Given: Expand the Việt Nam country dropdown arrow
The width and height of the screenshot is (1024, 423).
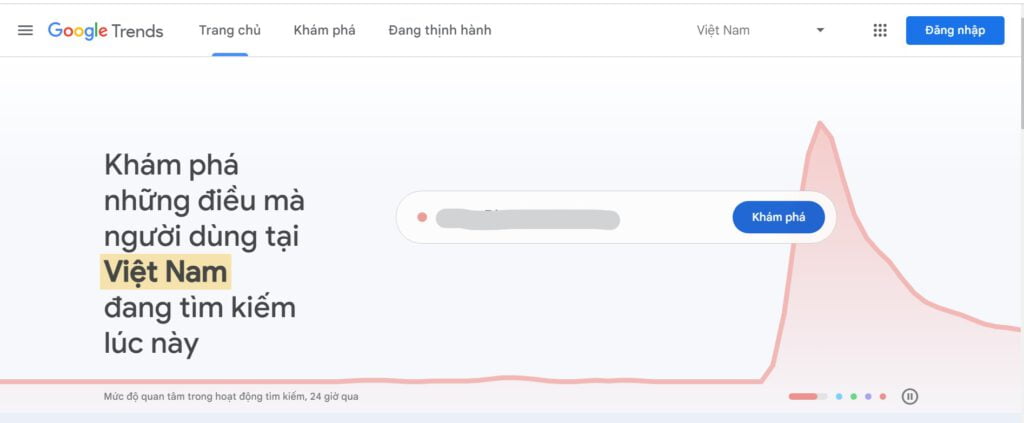Looking at the screenshot, I should [820, 30].
